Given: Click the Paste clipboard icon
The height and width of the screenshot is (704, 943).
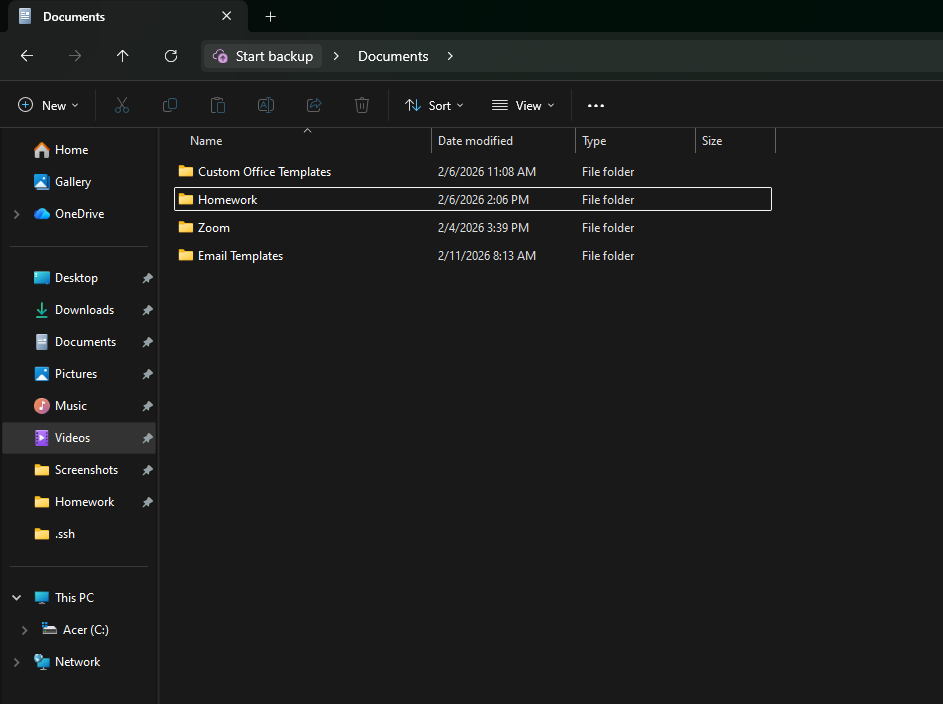Looking at the screenshot, I should [218, 105].
